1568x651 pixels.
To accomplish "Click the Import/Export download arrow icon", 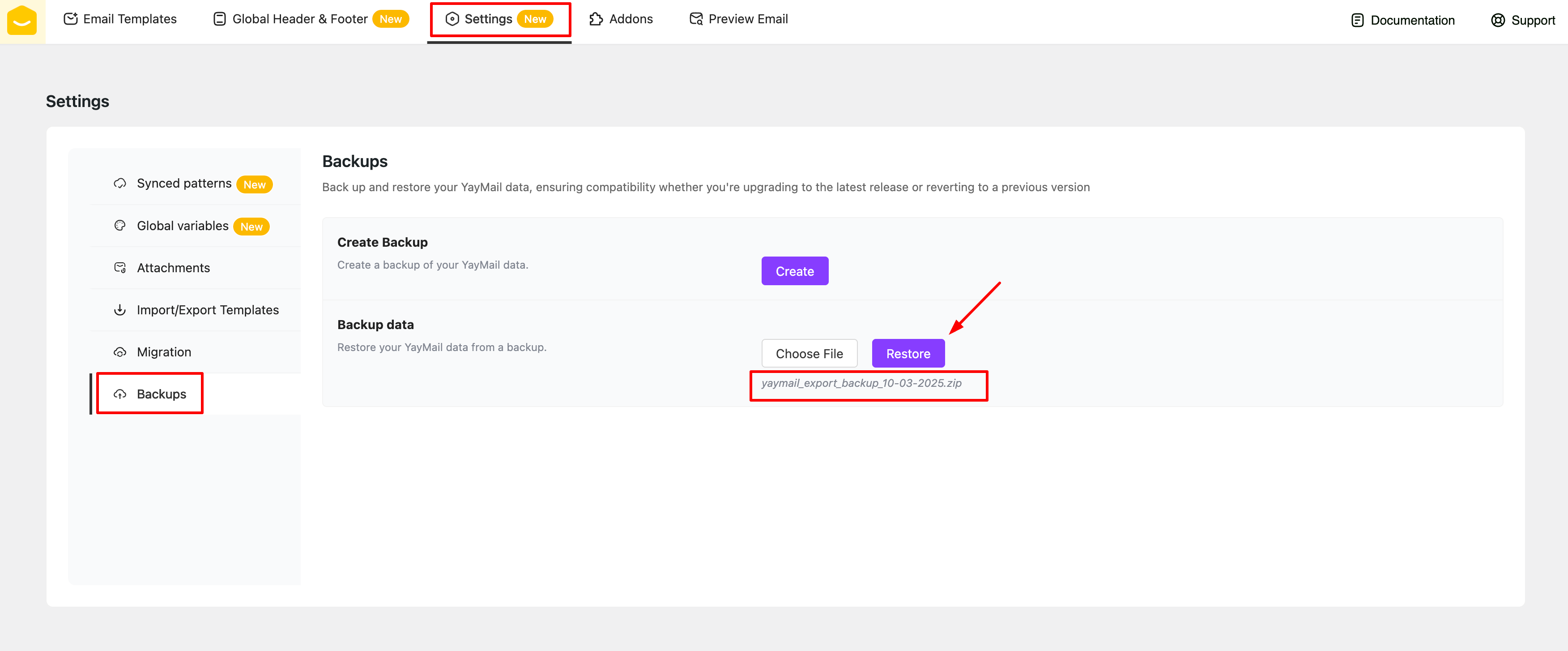I will point(120,310).
